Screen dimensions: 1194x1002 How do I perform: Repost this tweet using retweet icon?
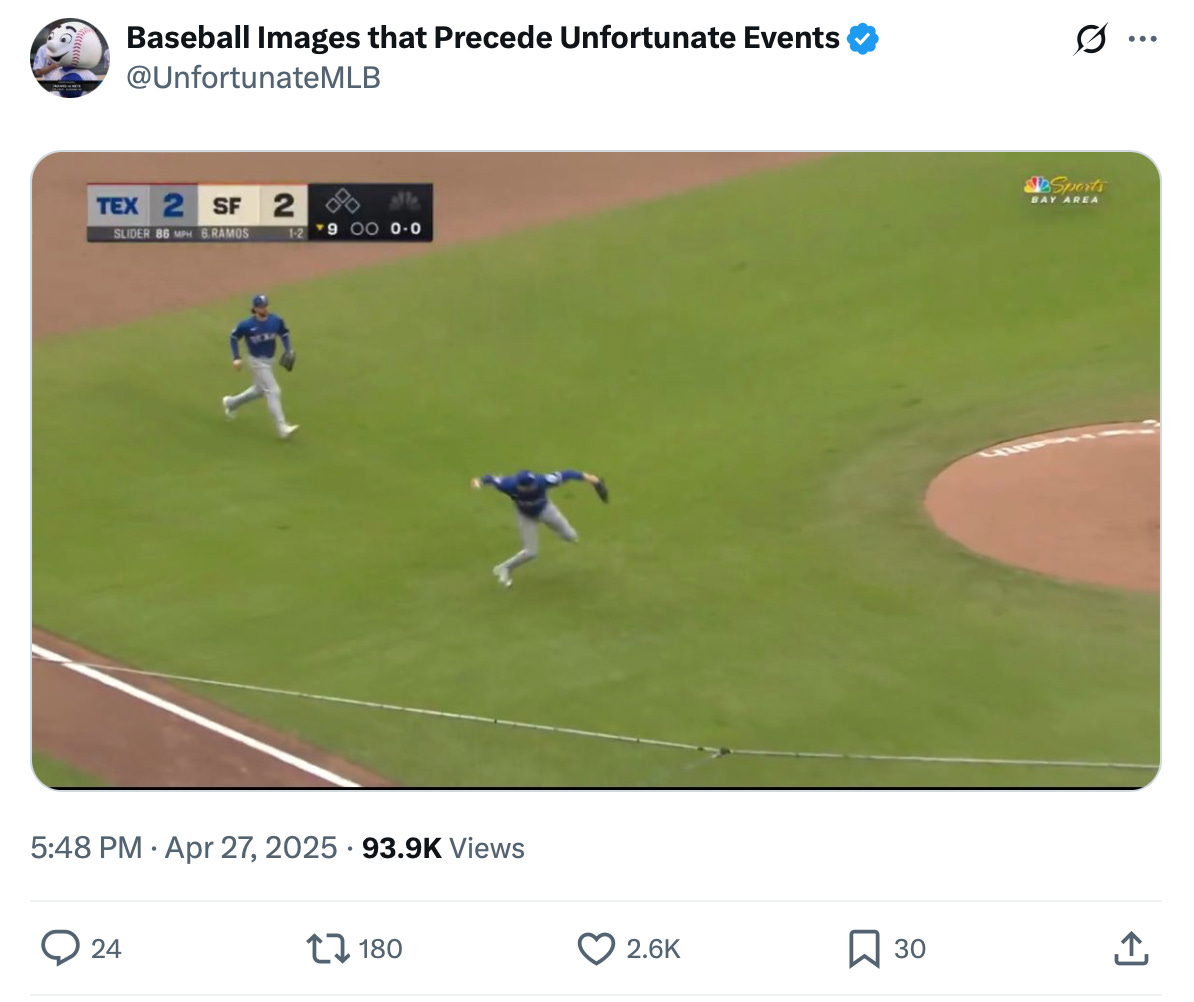pyautogui.click(x=327, y=949)
